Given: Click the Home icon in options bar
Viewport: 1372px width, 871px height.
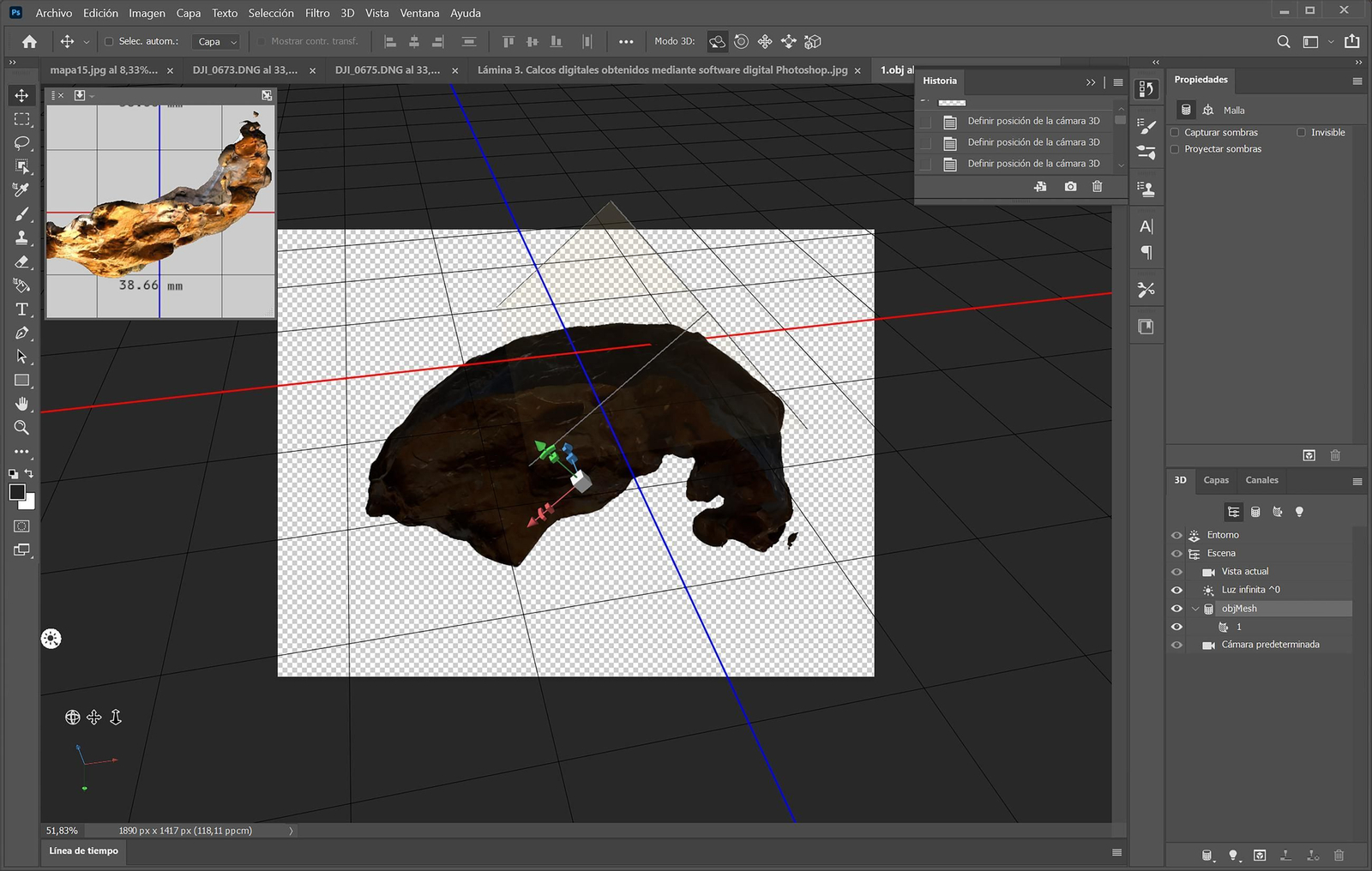Looking at the screenshot, I should point(29,41).
